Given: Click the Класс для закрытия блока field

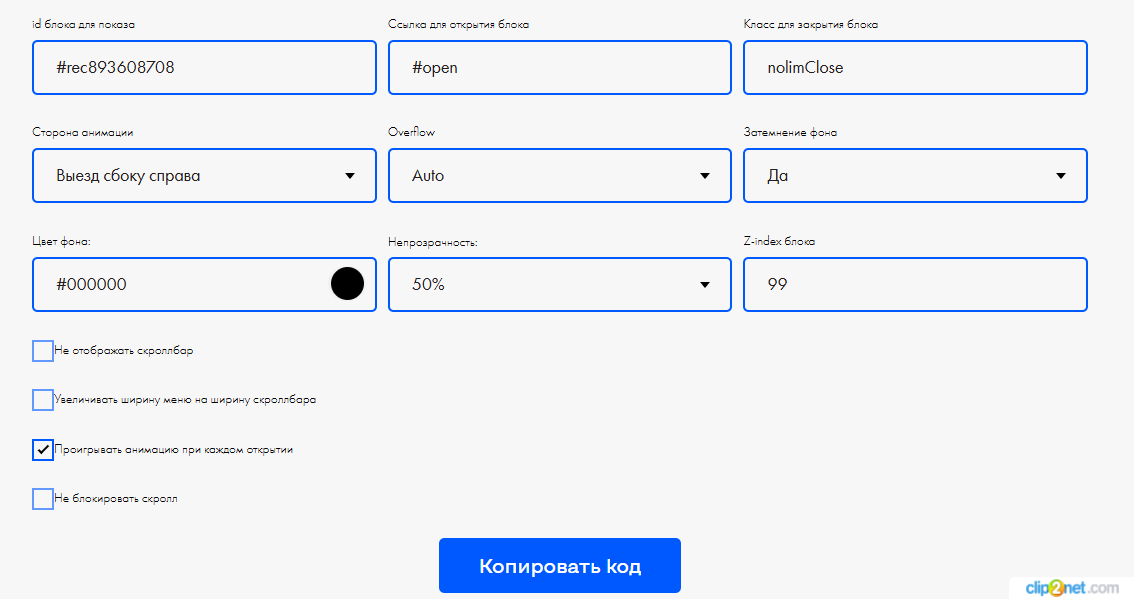Looking at the screenshot, I should coord(915,68).
